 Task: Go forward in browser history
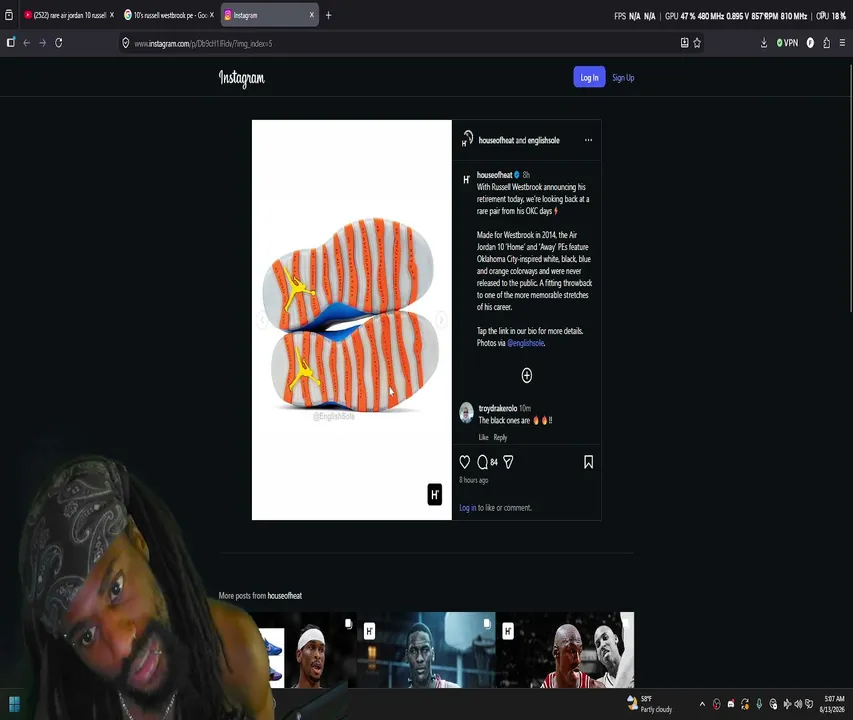tap(42, 43)
